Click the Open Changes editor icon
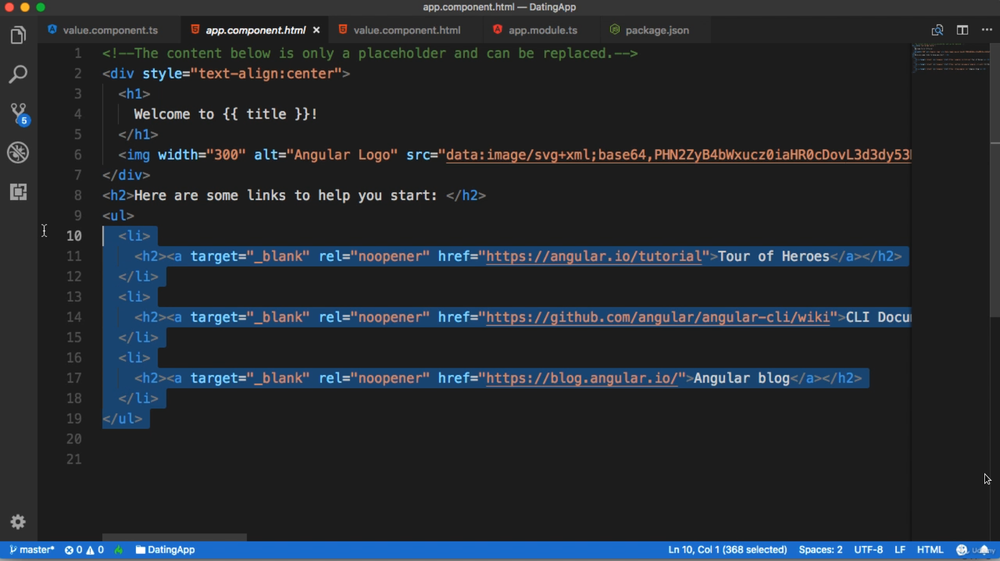 pyautogui.click(x=937, y=30)
